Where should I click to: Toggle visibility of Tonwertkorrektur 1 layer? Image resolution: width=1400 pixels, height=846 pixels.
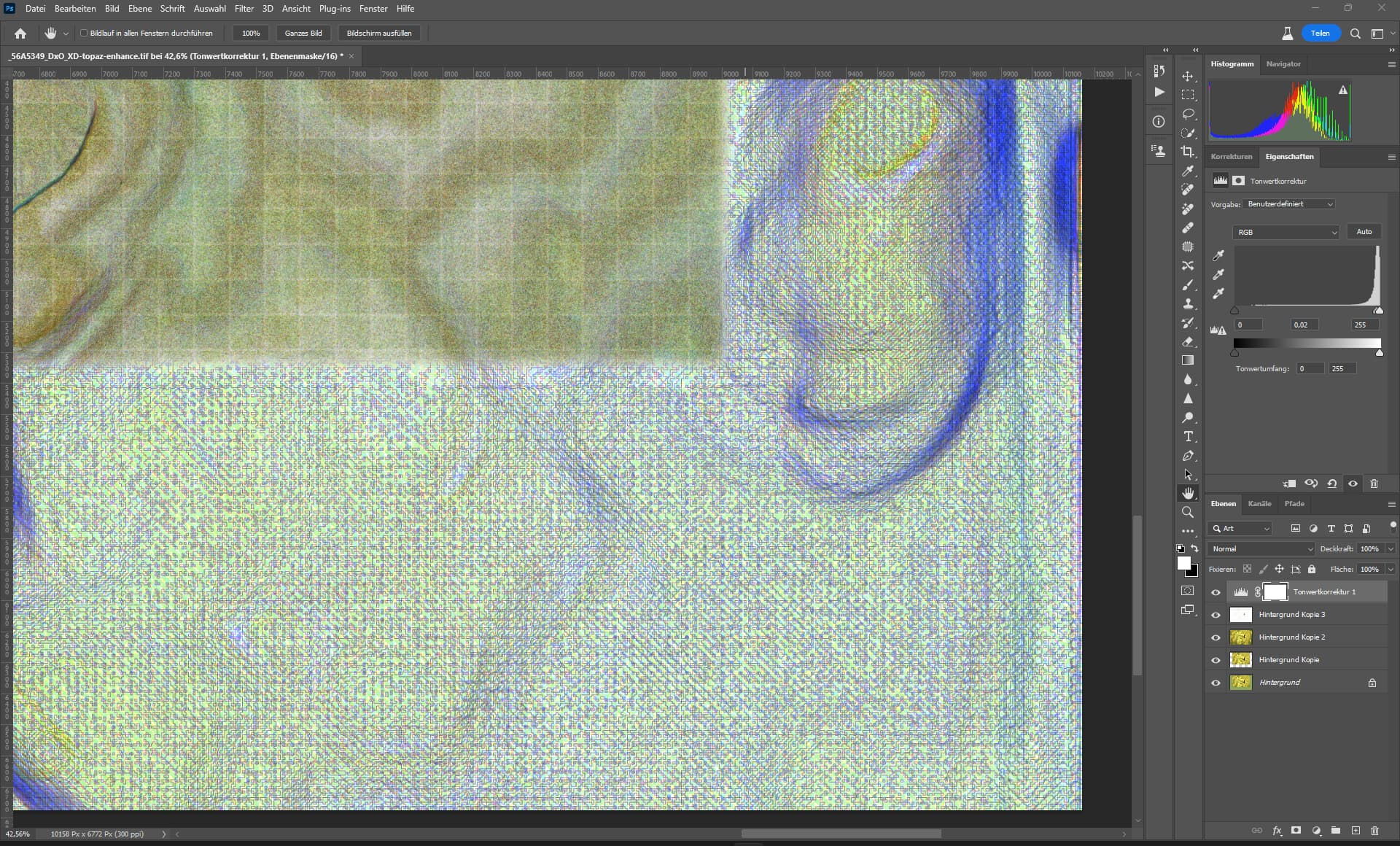[1216, 592]
